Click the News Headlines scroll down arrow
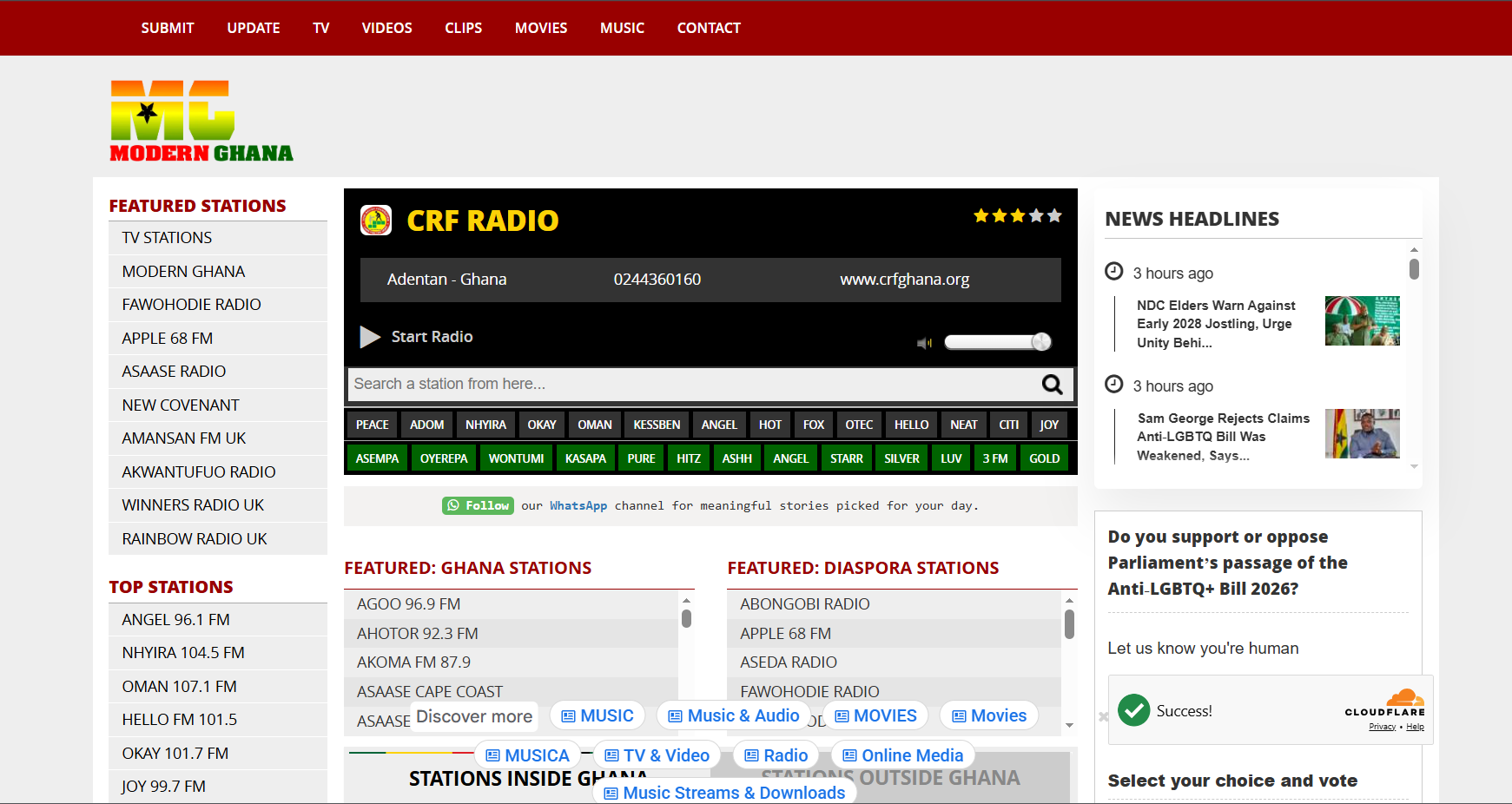Screen dimensions: 1512x804 [1414, 467]
